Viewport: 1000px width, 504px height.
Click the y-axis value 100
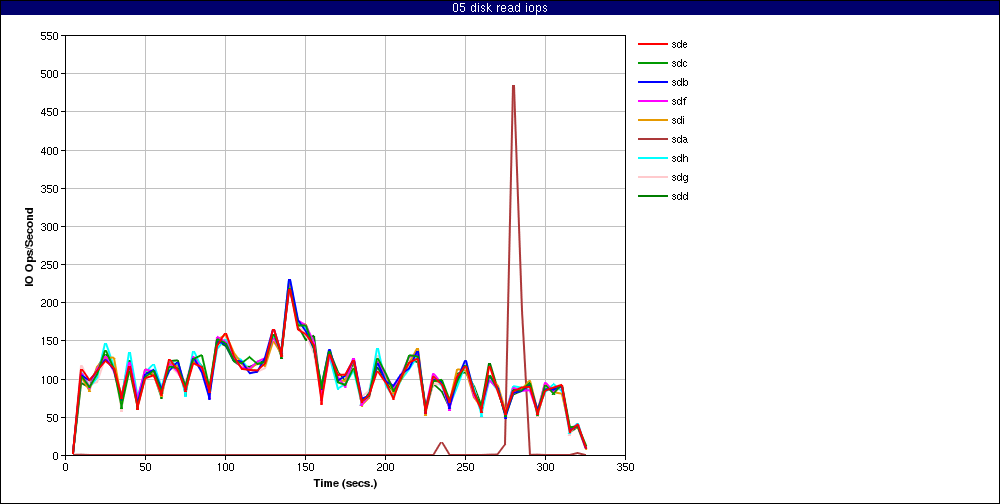click(x=52, y=380)
